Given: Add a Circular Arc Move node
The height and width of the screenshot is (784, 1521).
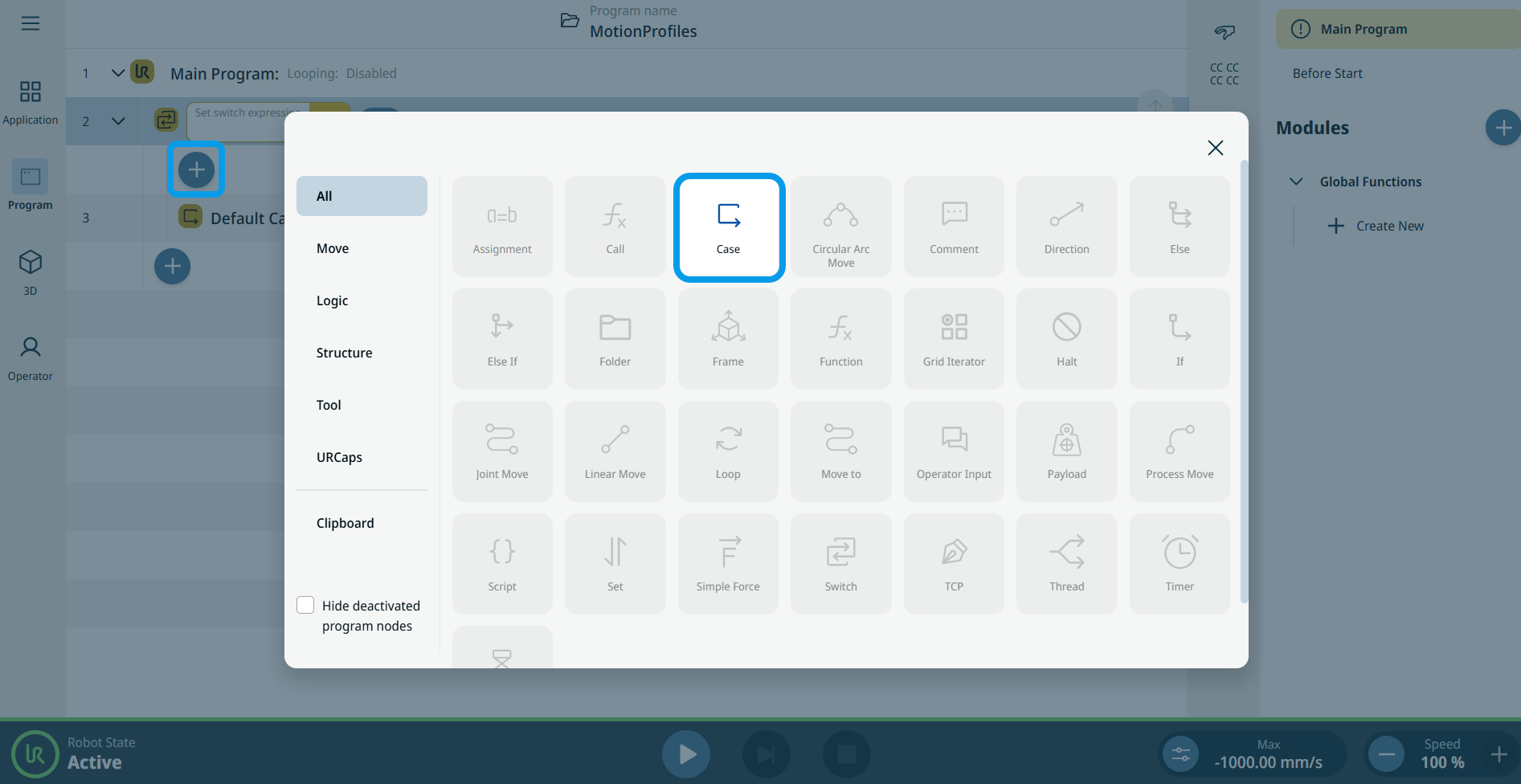Looking at the screenshot, I should coord(840,227).
